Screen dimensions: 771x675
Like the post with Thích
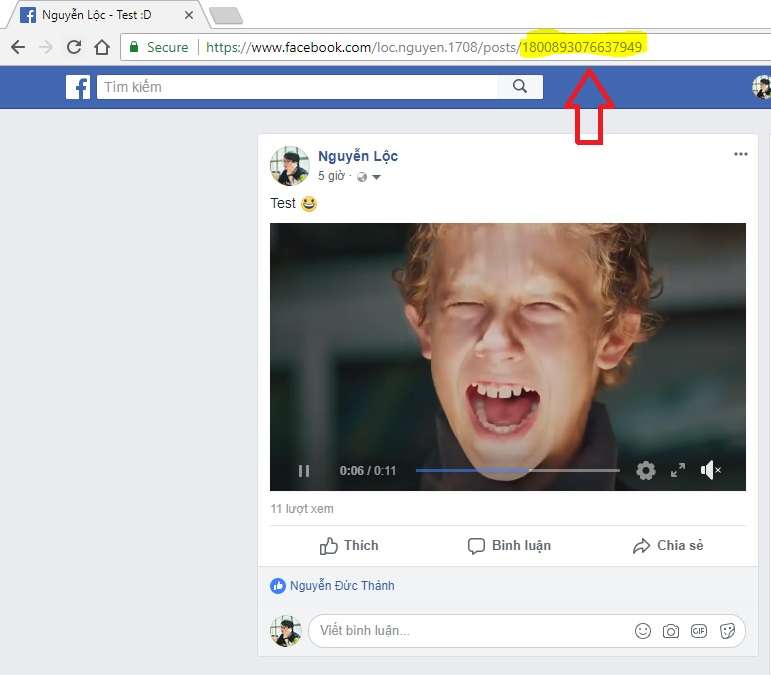point(349,545)
